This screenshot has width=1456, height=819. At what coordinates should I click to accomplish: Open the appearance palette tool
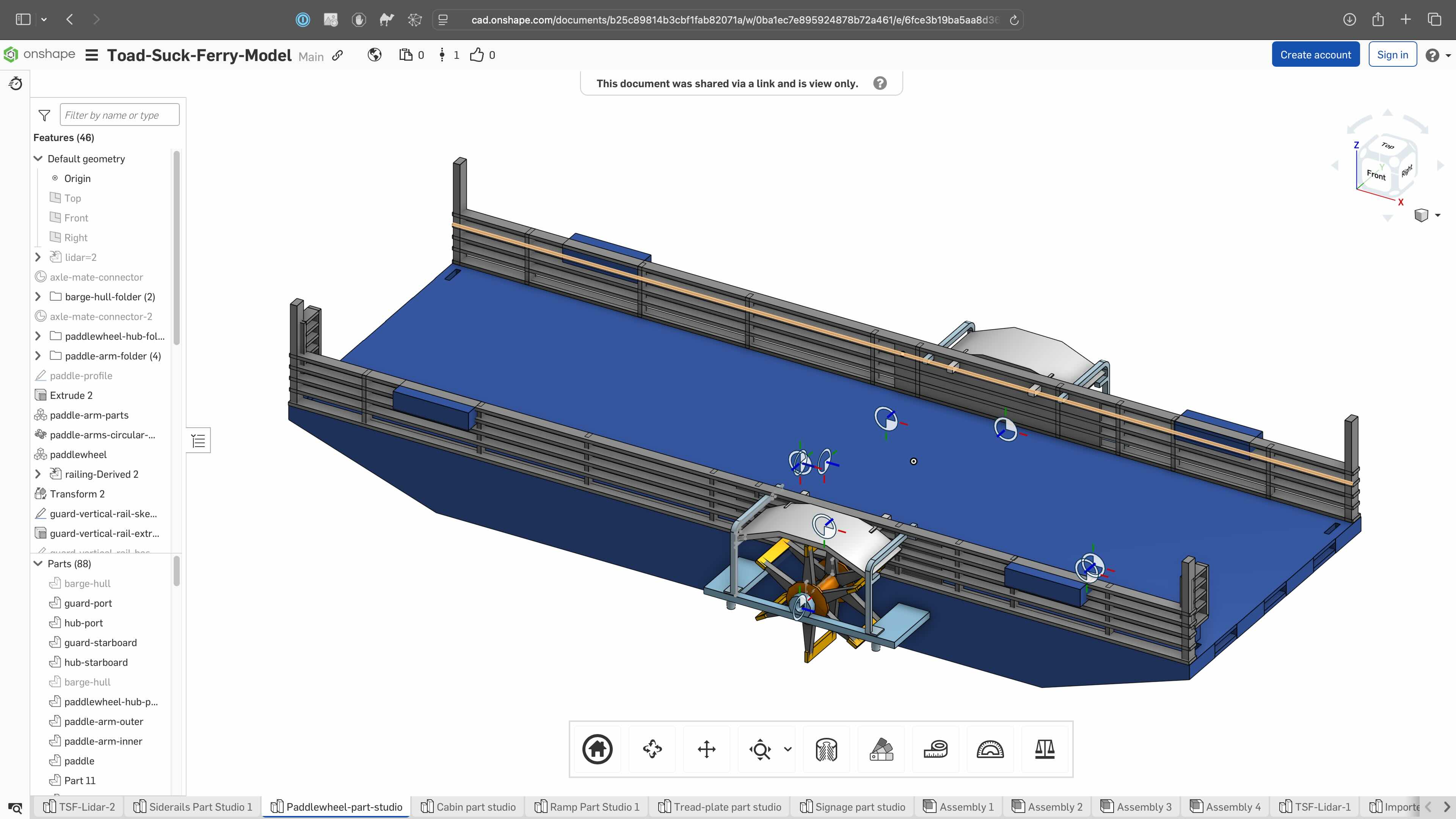881,750
